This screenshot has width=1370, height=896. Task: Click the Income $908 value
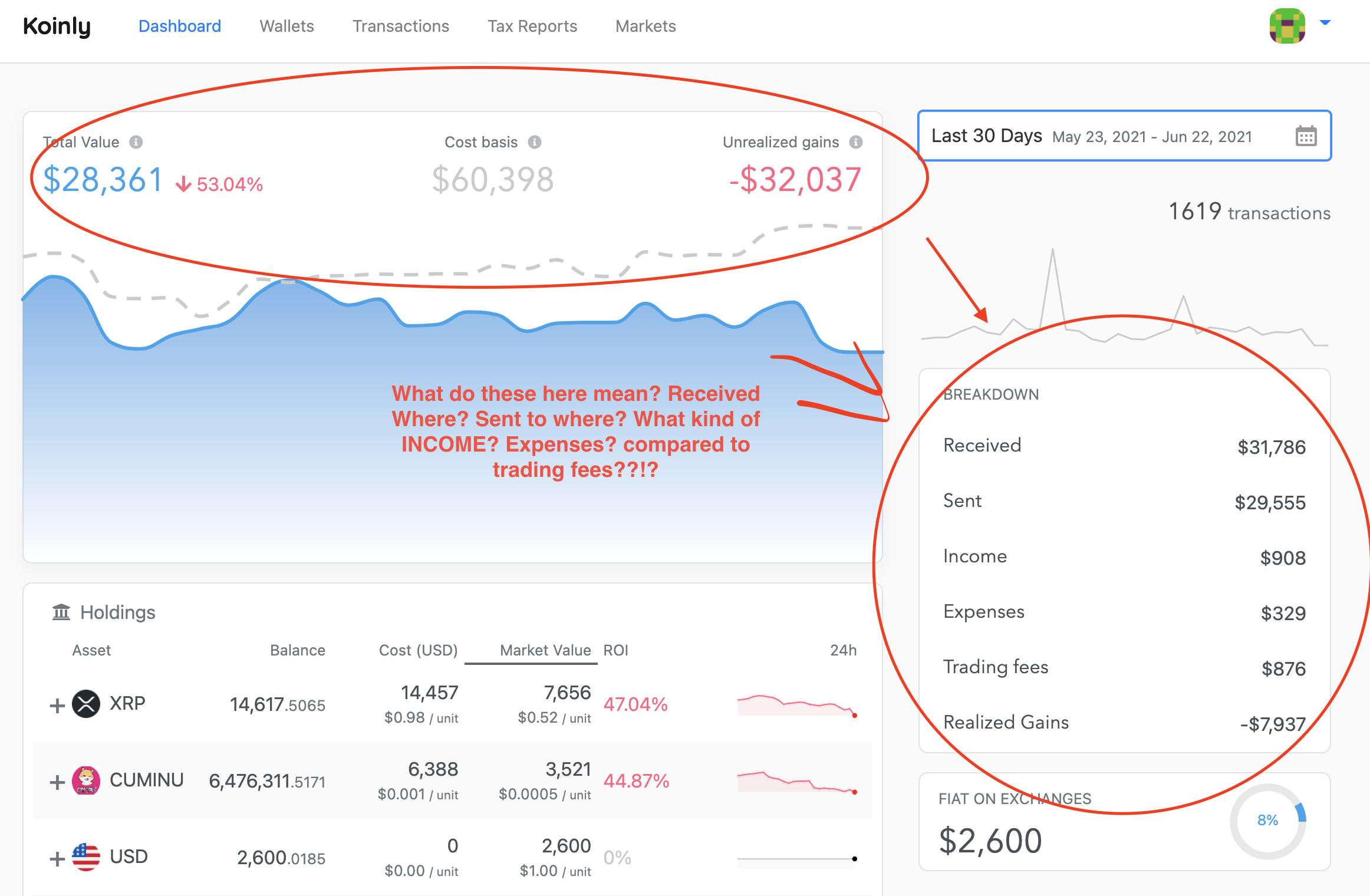[1283, 558]
